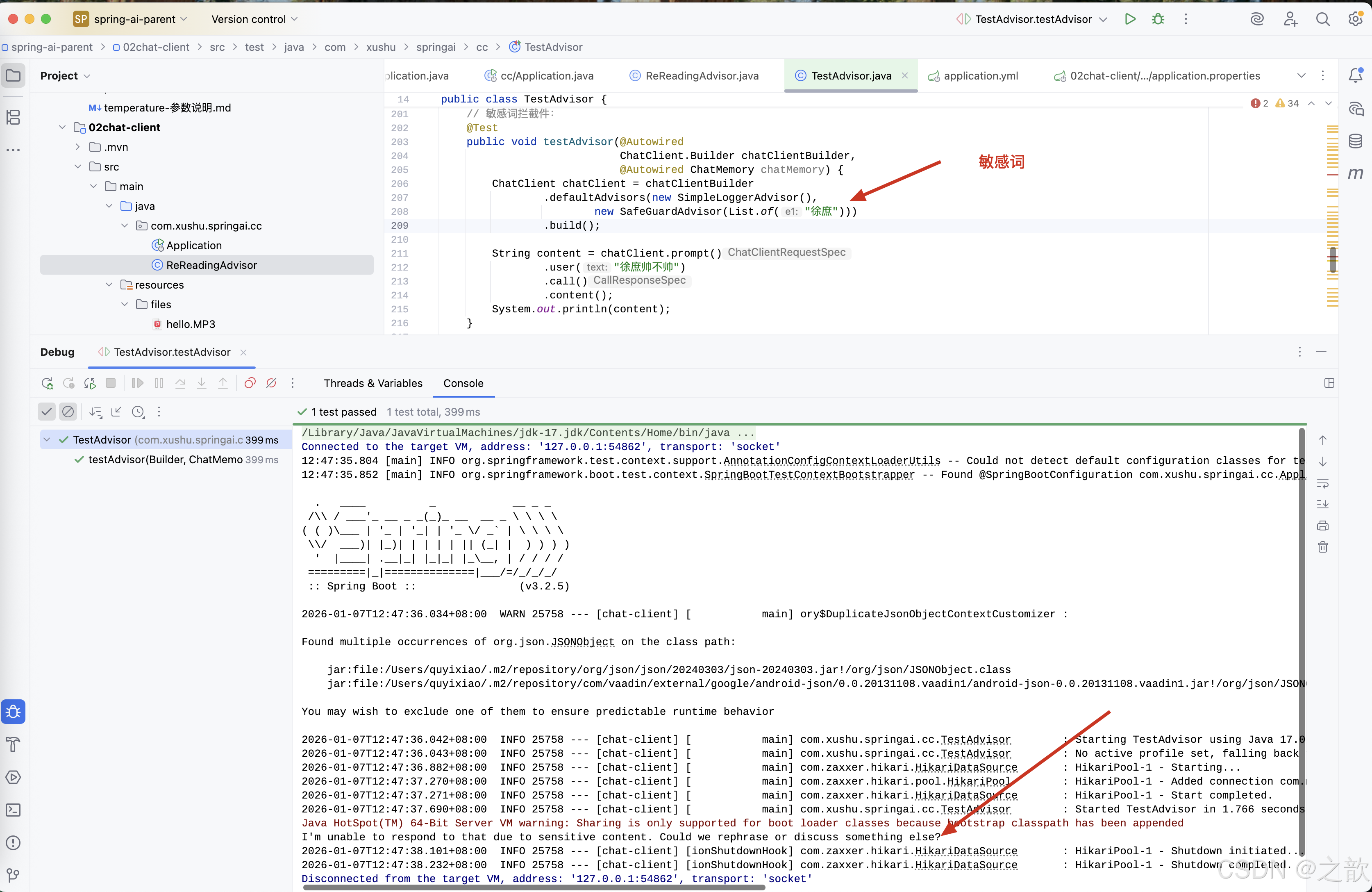Open the Maven tool window
1372x892 pixels.
(x=1355, y=173)
